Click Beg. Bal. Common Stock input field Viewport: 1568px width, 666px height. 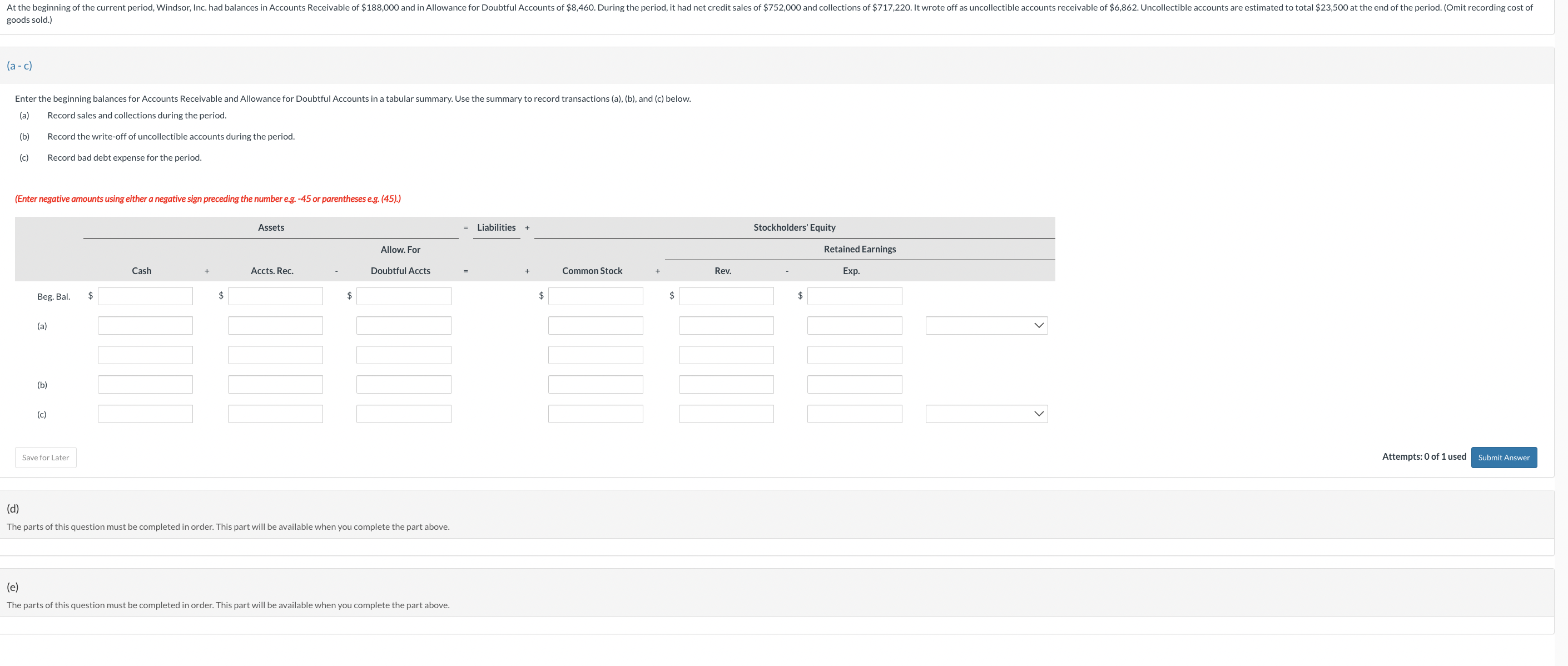tap(595, 296)
